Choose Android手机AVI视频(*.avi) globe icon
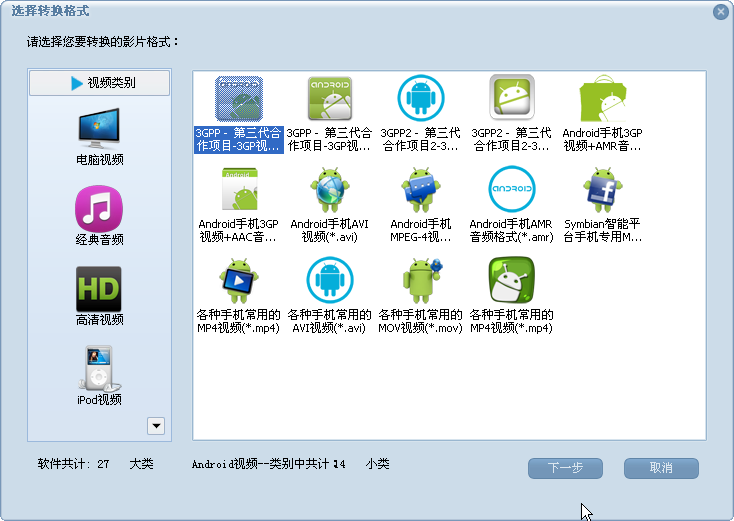 pos(330,189)
